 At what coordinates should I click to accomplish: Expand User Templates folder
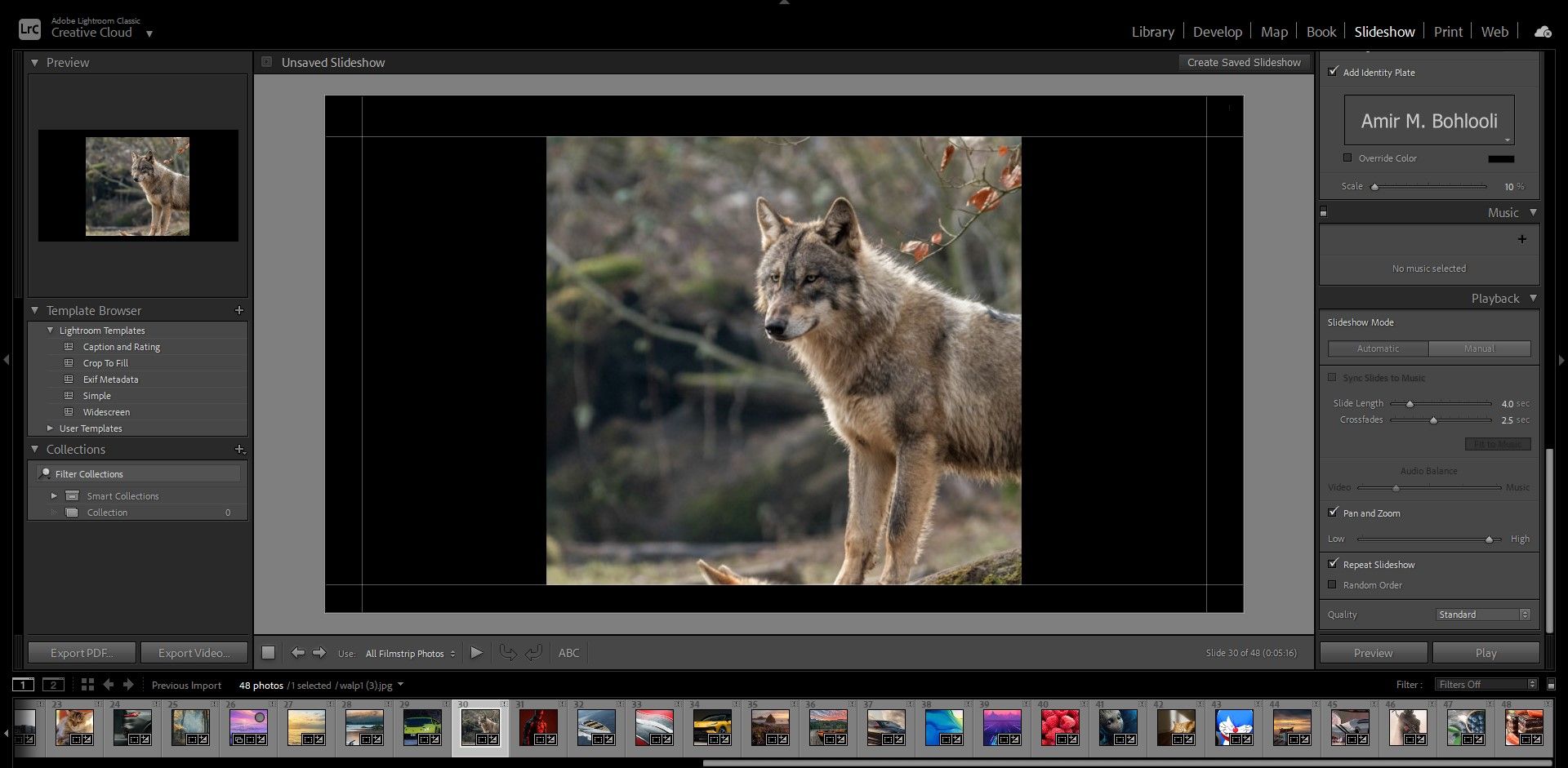(51, 428)
